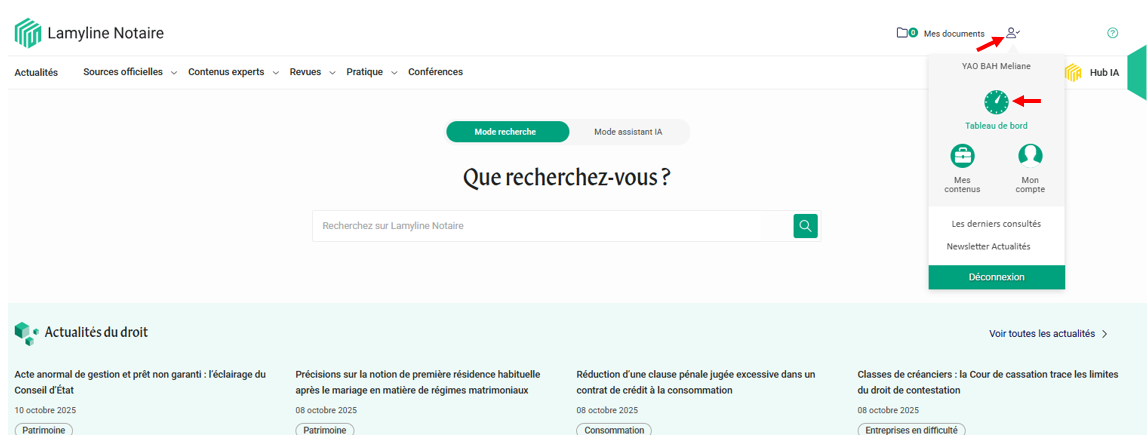The image size is (1147, 435).
Task: Click the Tableau de bord label
Action: 996,126
